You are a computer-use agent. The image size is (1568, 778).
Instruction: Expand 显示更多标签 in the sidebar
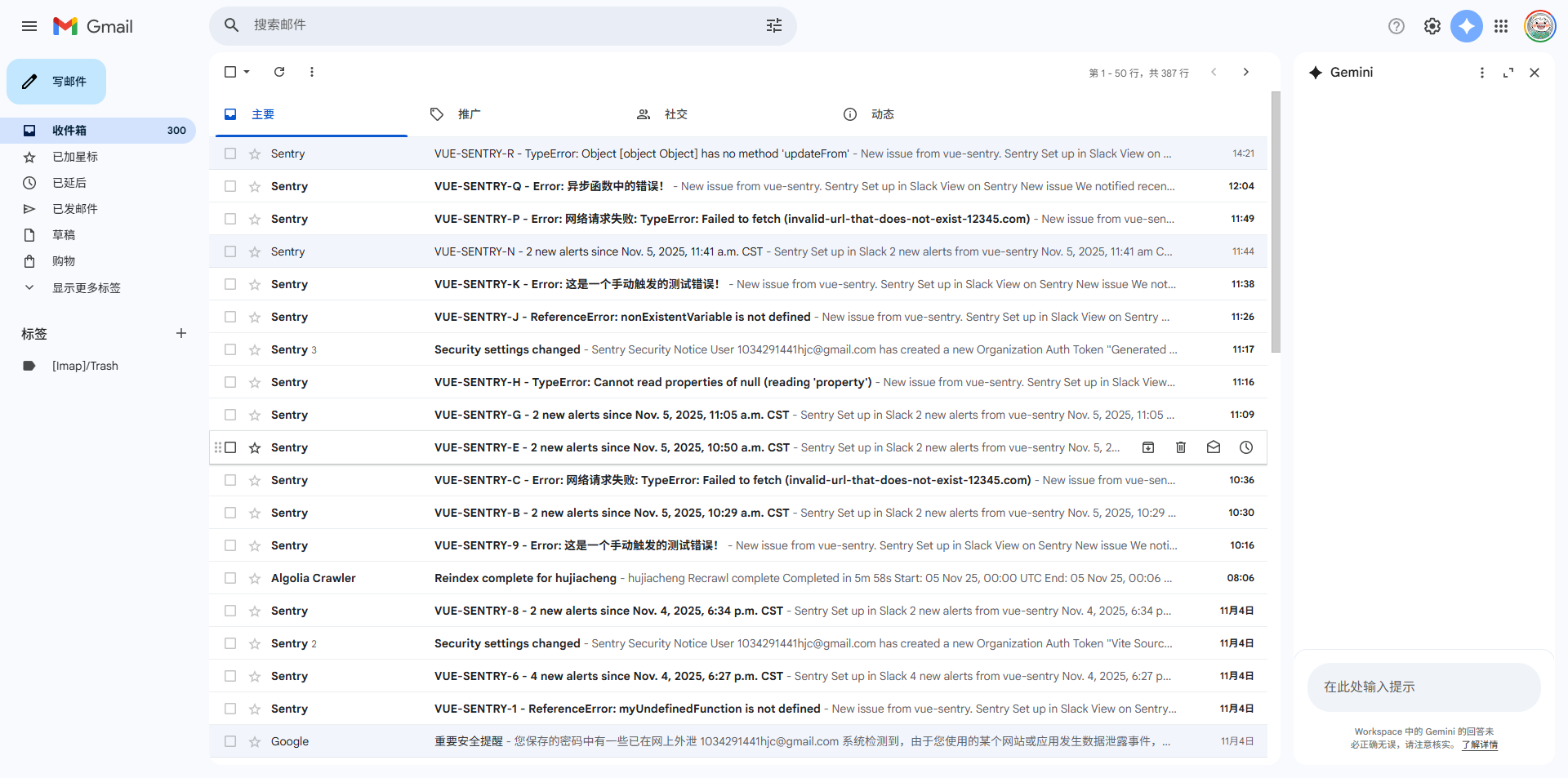(x=86, y=287)
